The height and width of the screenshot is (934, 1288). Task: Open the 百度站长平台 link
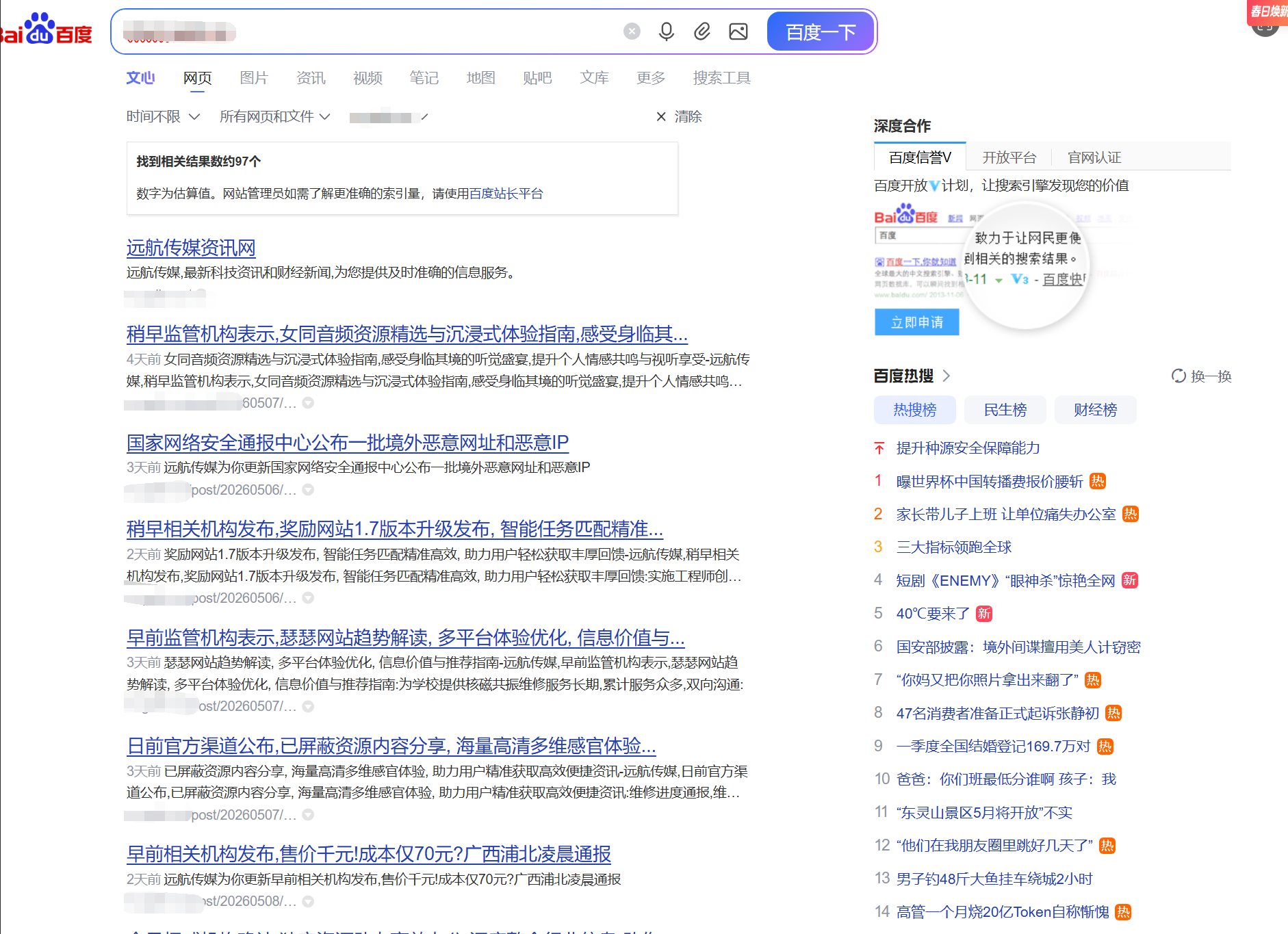[x=506, y=194]
